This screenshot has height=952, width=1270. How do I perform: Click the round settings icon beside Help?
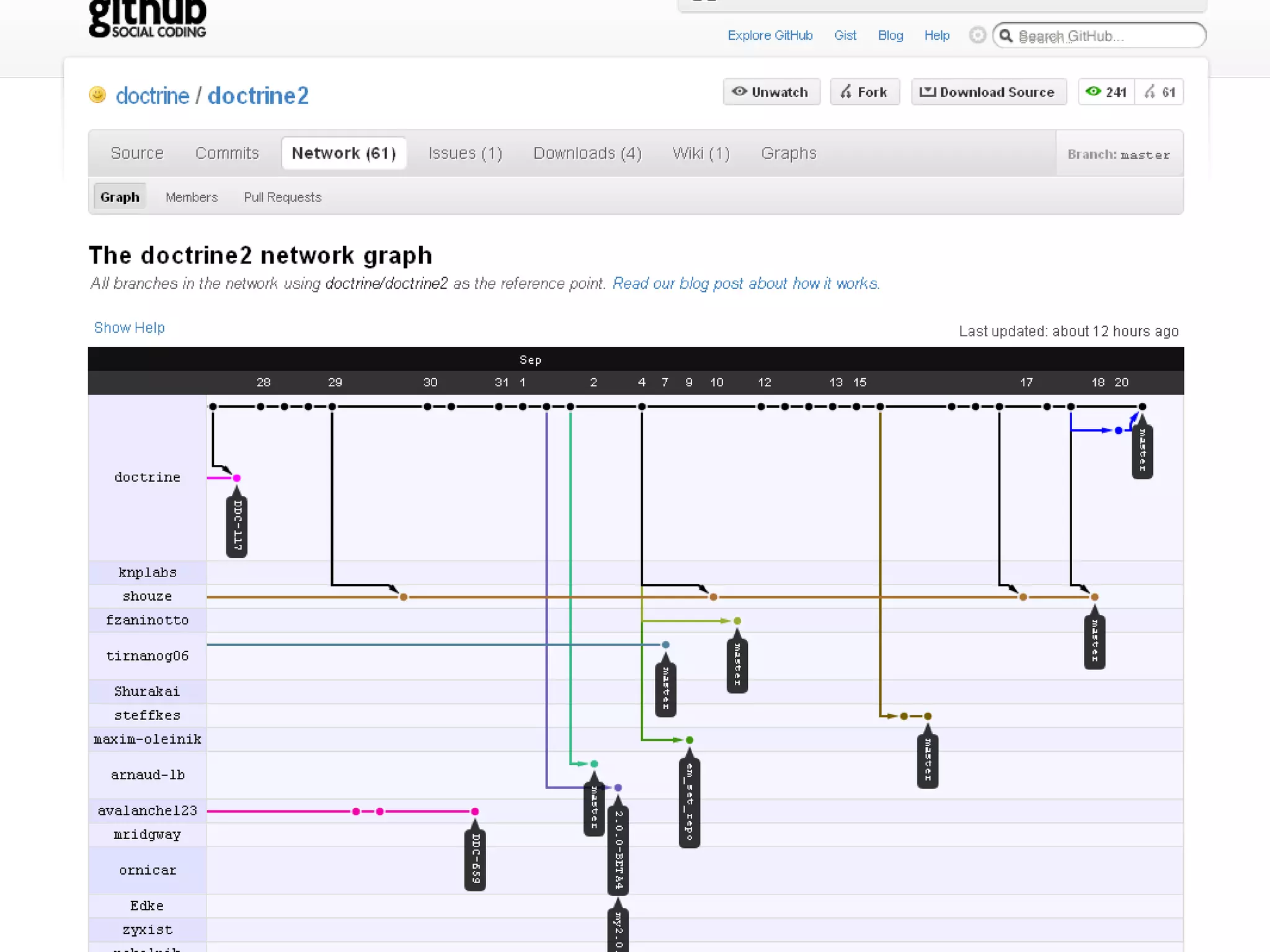coord(977,35)
